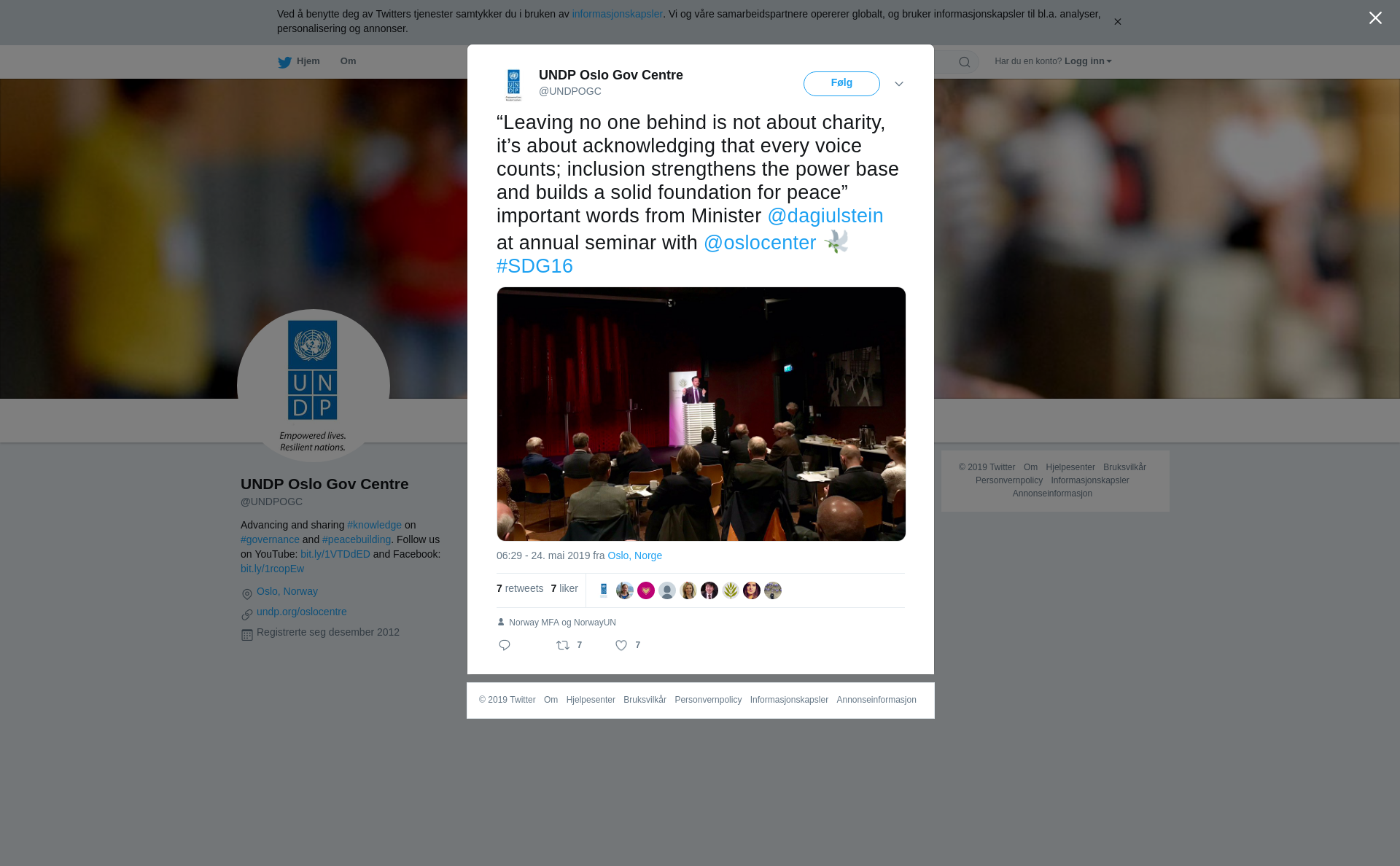
Task: Open the @dagiulstein mention link
Action: 825,216
